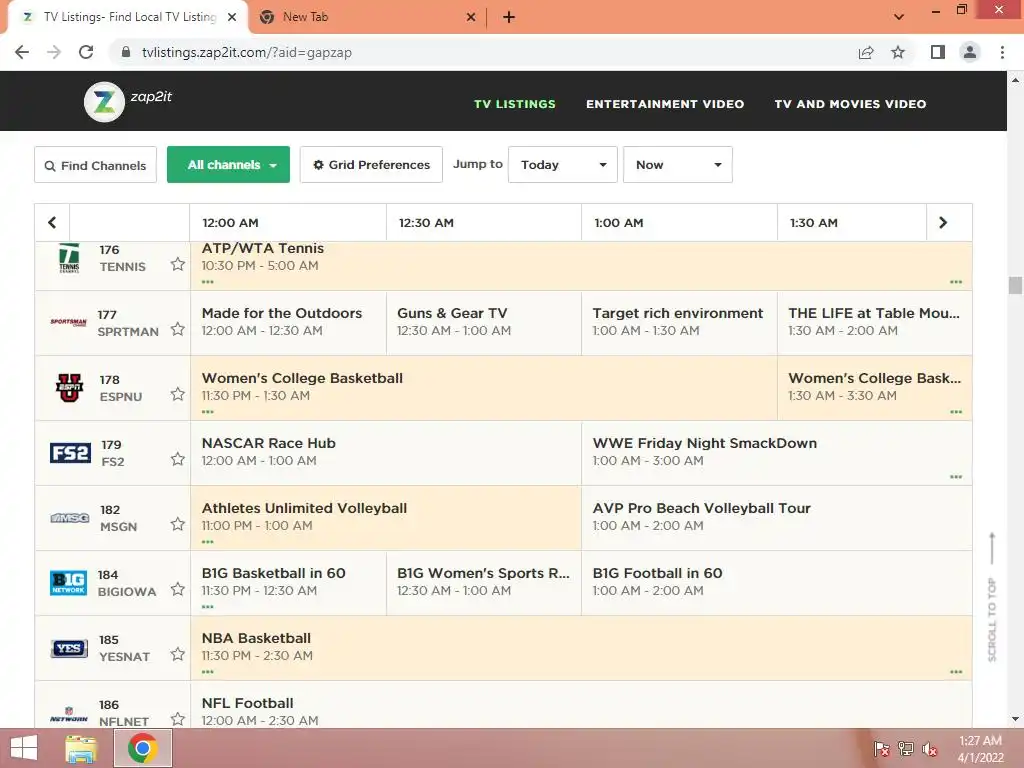Open TV AND MOVIES VIDEO nav item

coord(850,104)
